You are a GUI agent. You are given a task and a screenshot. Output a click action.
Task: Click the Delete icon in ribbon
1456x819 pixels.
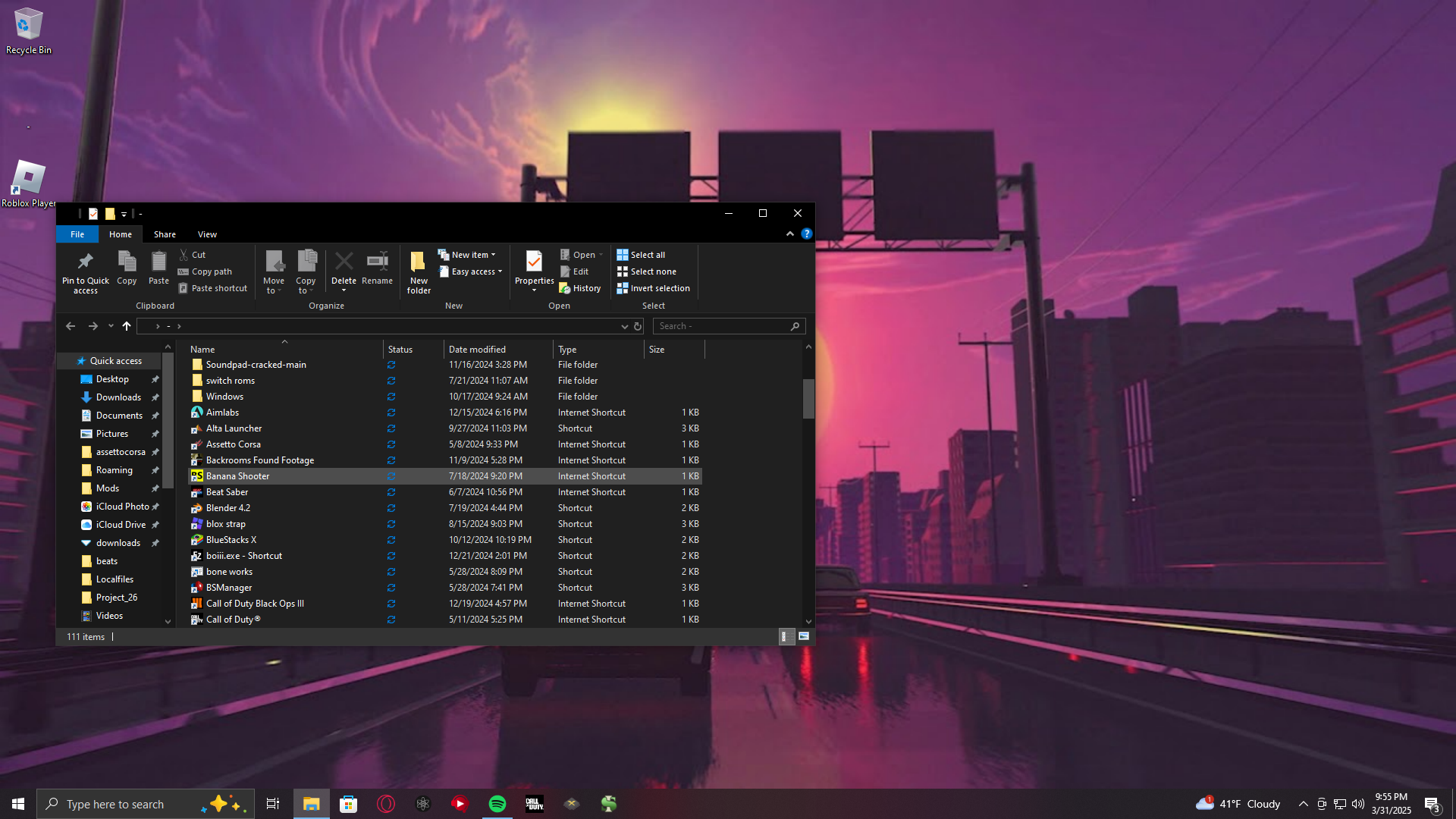(344, 262)
